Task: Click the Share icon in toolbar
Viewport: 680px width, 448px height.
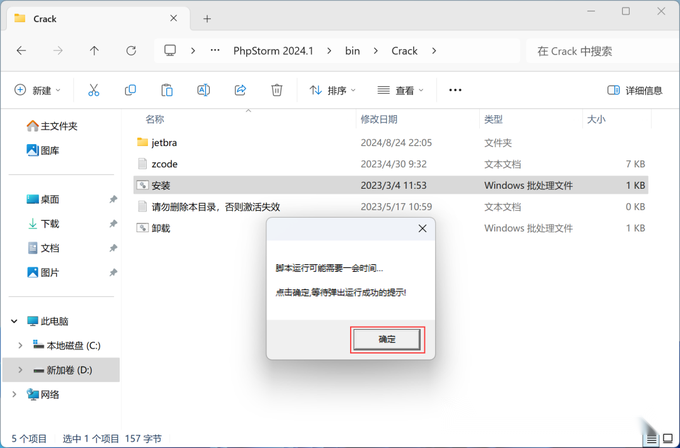Action: point(240,90)
